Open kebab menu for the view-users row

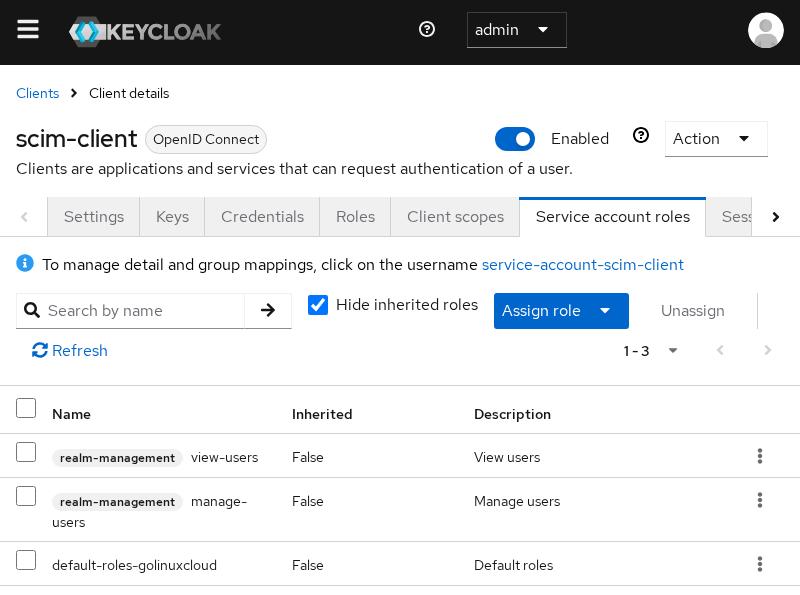(x=760, y=456)
